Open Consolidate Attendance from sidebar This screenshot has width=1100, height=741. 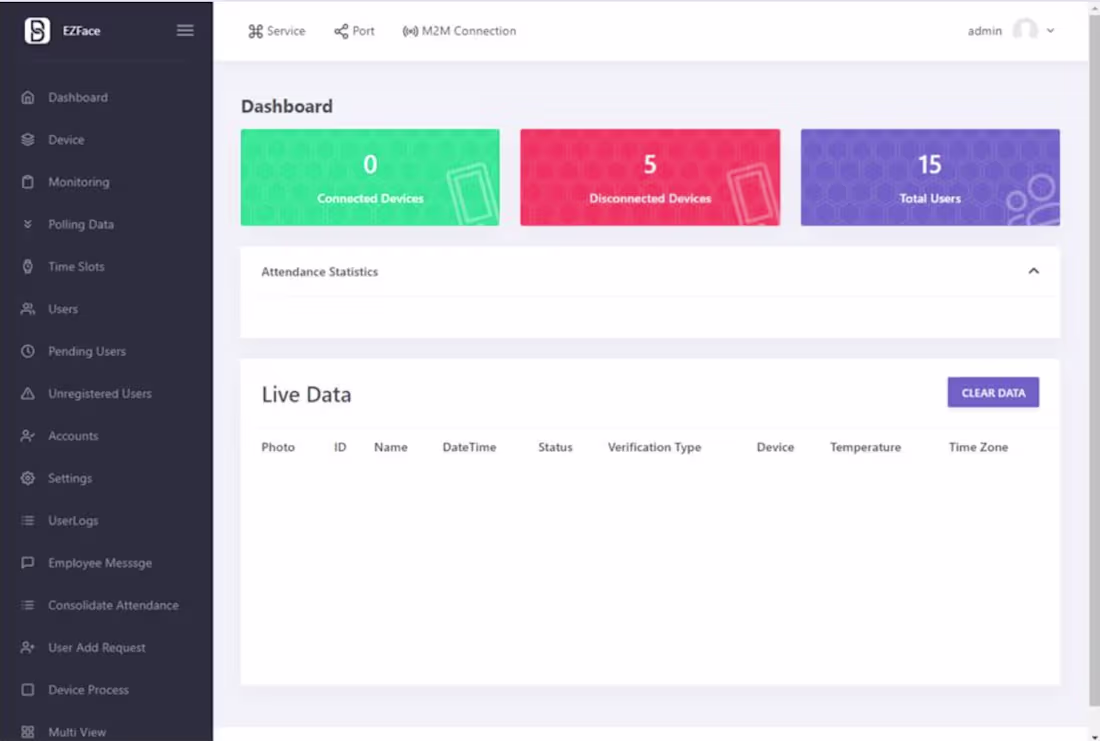point(30,605)
